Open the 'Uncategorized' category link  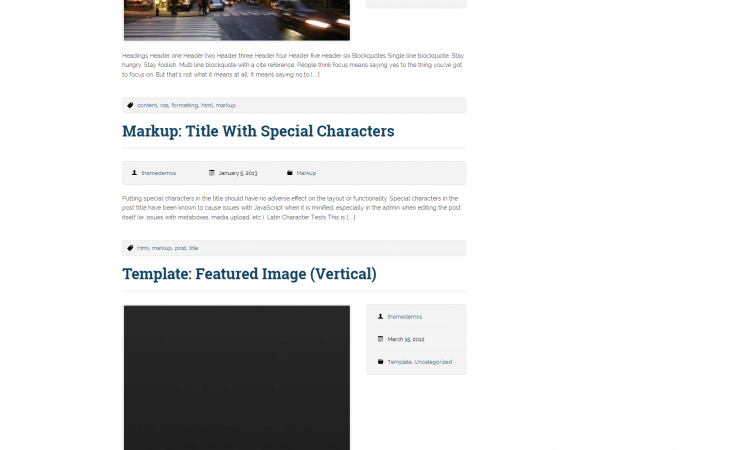coord(433,362)
